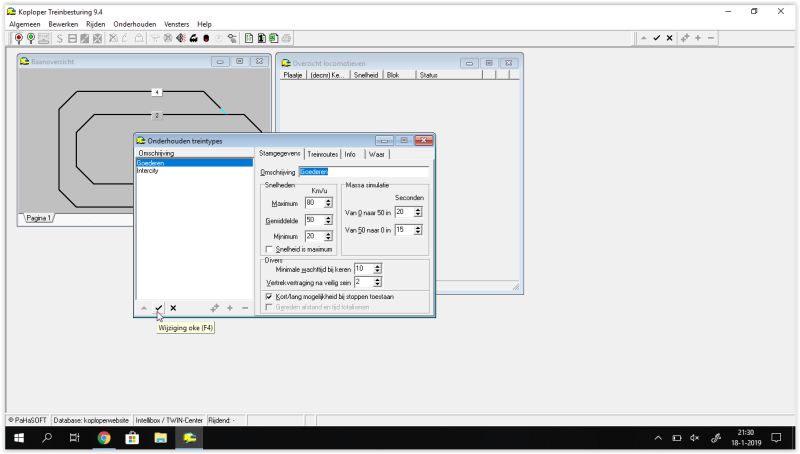
Task: Open the Onderhouden menu
Action: coord(134,23)
